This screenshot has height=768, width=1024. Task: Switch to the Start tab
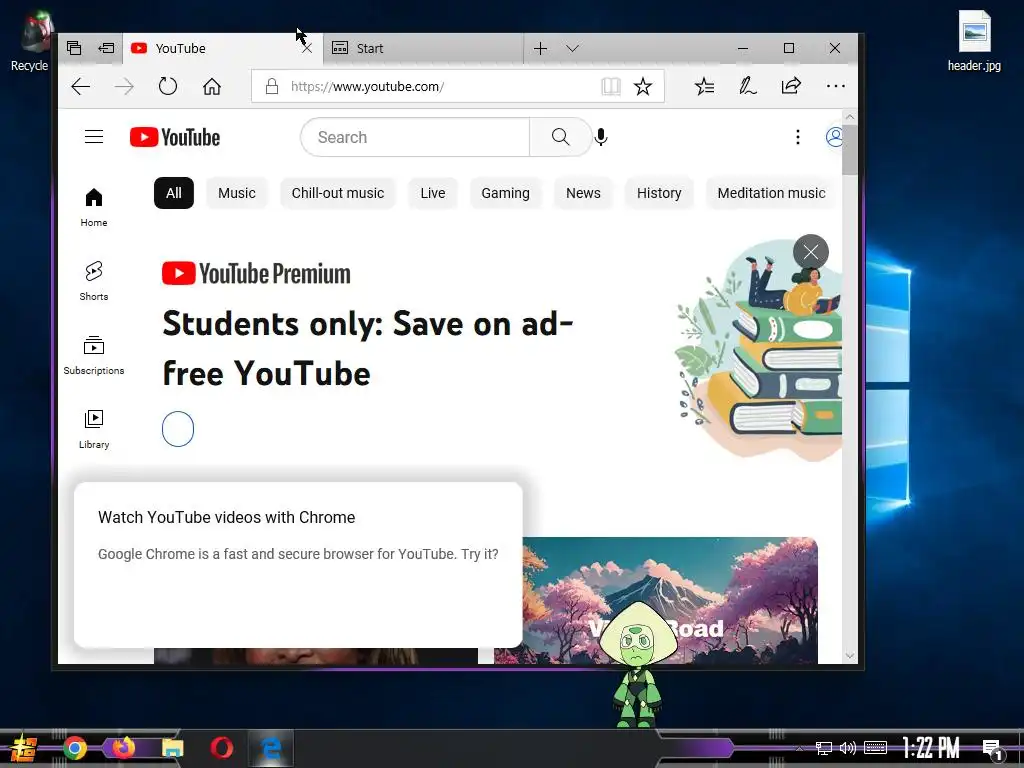[x=423, y=48]
